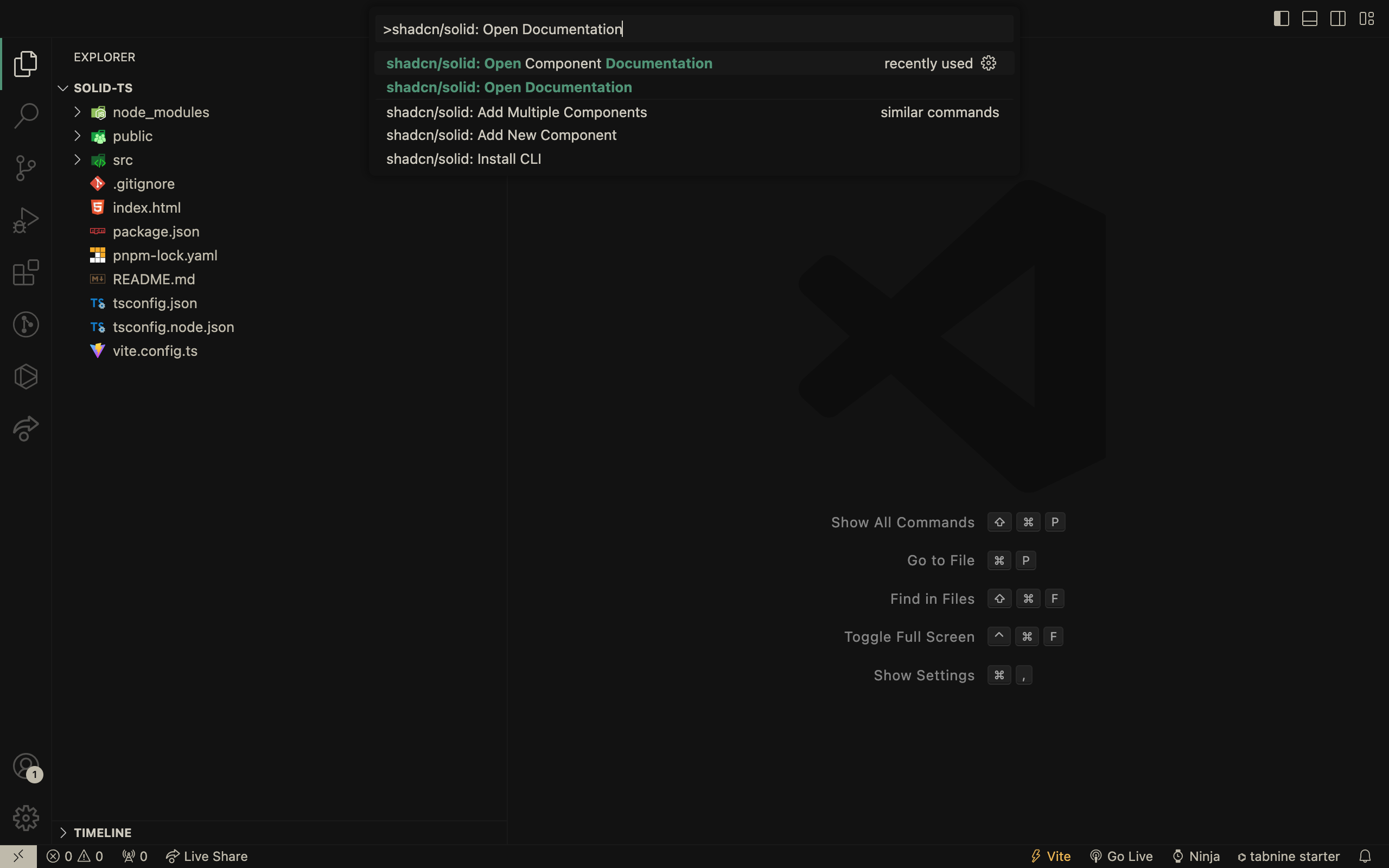
Task: Click the Go Live button in status bar
Action: click(x=1121, y=856)
